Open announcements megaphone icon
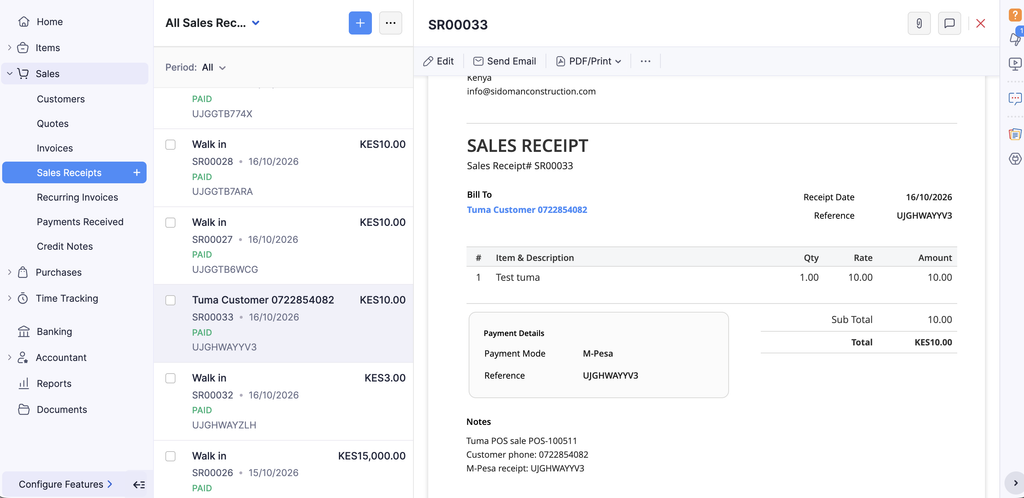Screen dimensions: 1024x498 tap(1016, 38)
